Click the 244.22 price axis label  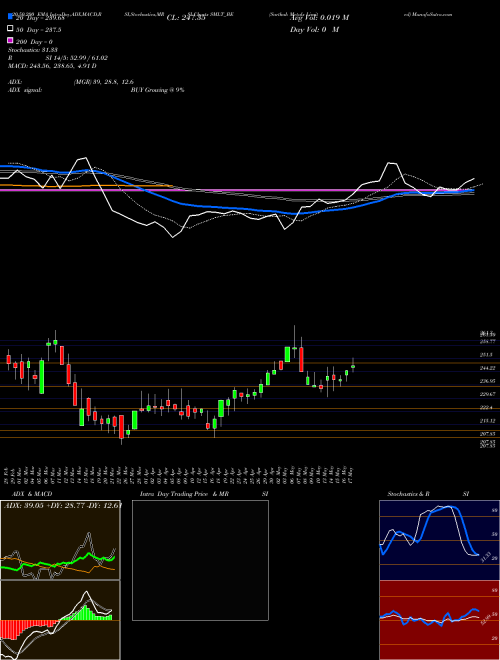point(487,368)
